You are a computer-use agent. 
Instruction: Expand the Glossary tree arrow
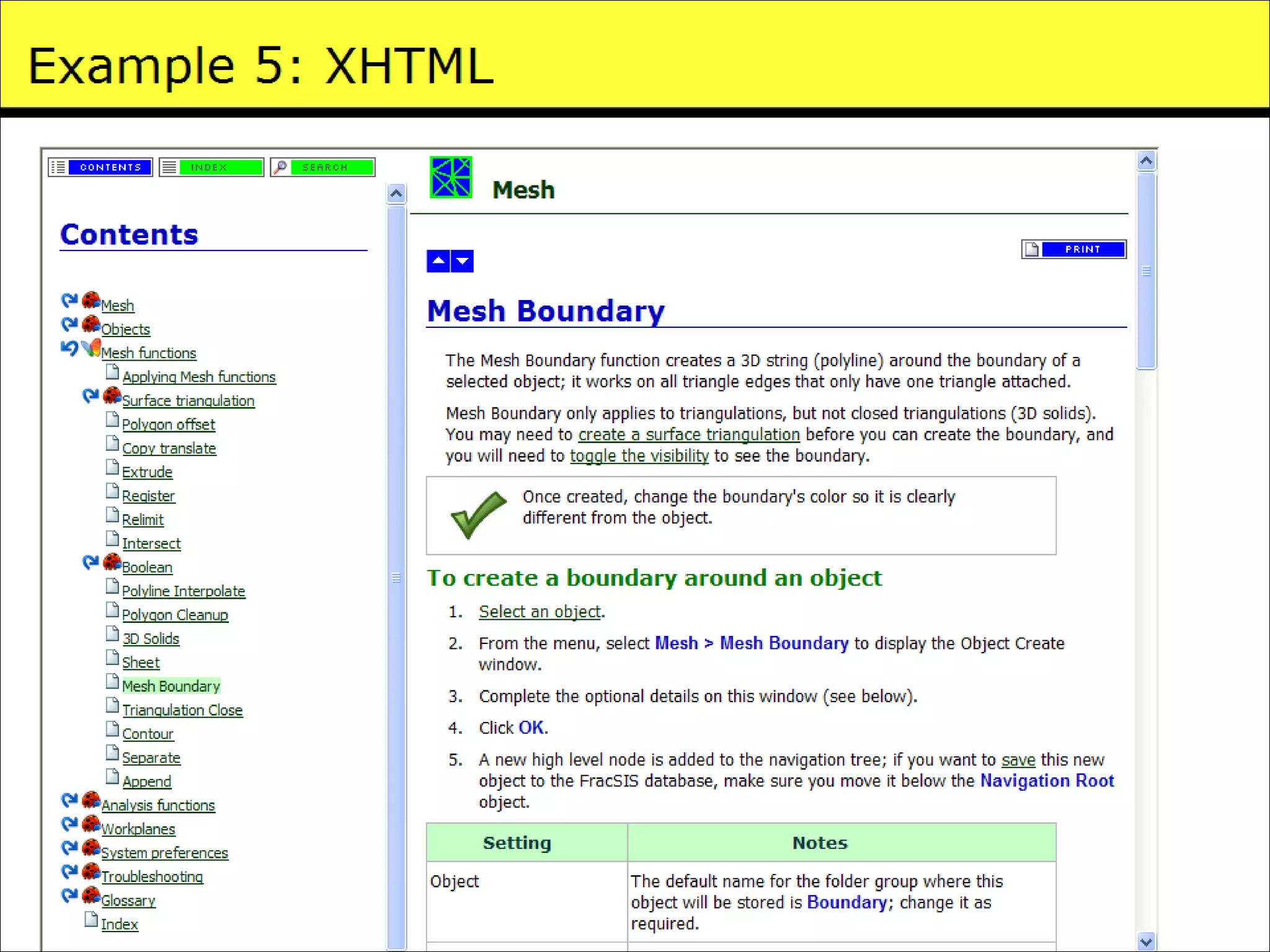click(69, 896)
